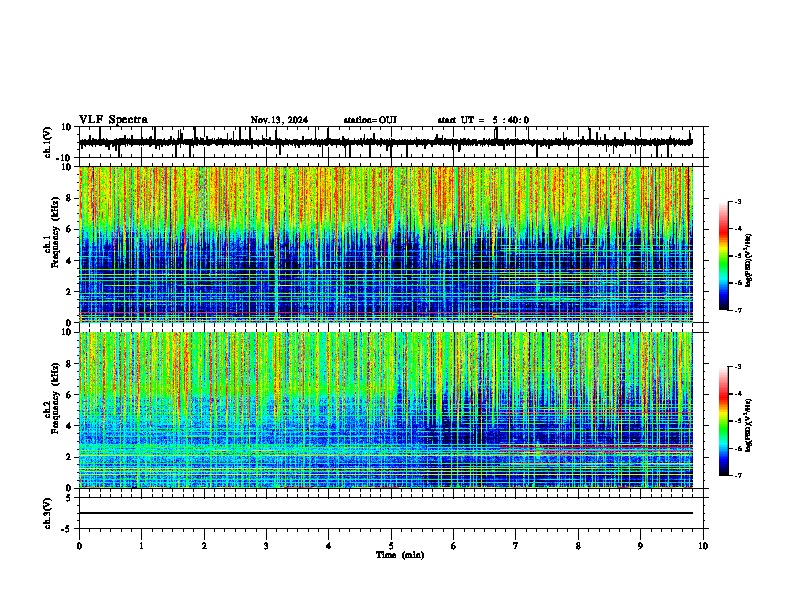Click the "start UT = 5 :40: 0" text
The width and height of the screenshot is (792, 612).
pos(483,120)
